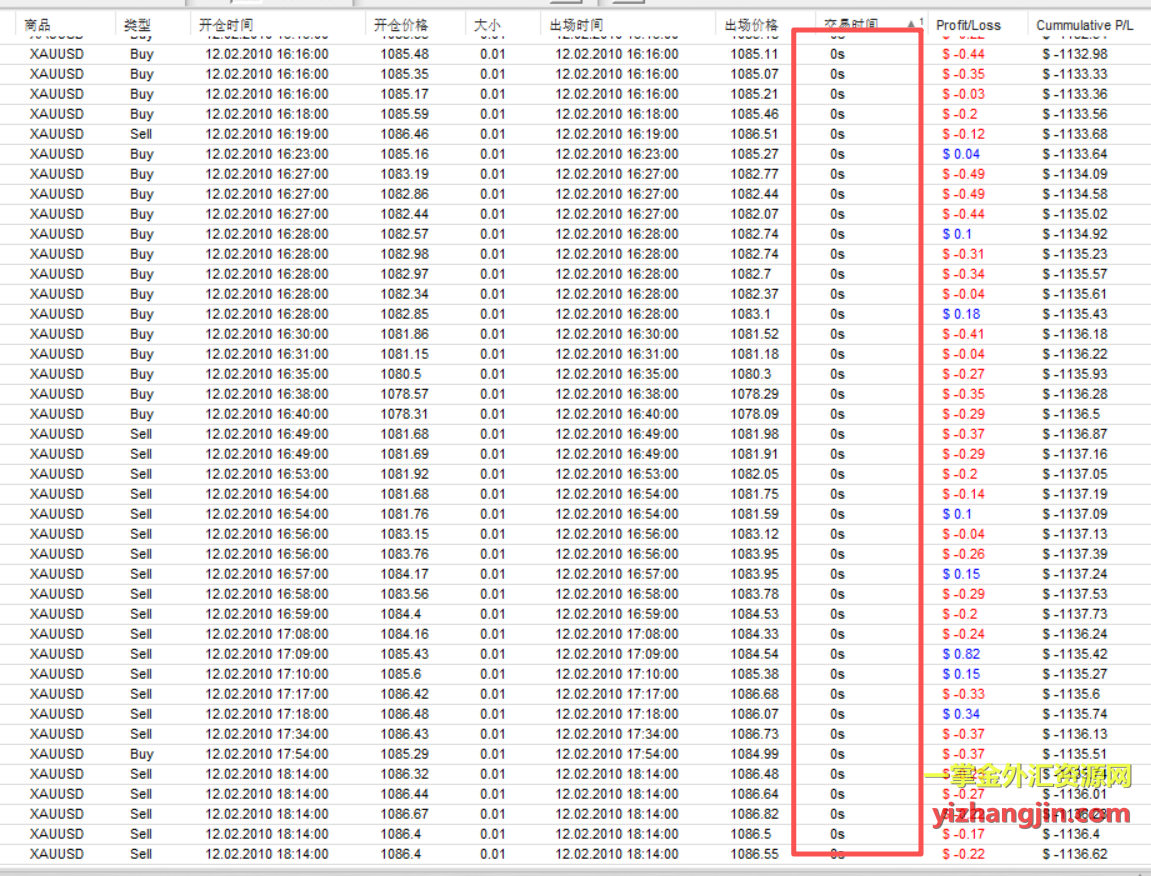Click the sort arrow in 交易时间 header

(911, 22)
